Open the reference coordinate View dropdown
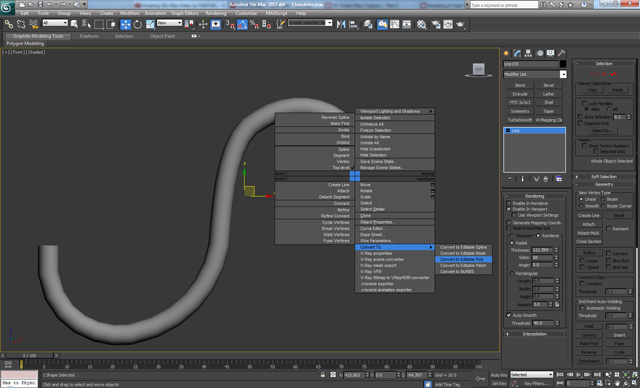 [x=169, y=23]
